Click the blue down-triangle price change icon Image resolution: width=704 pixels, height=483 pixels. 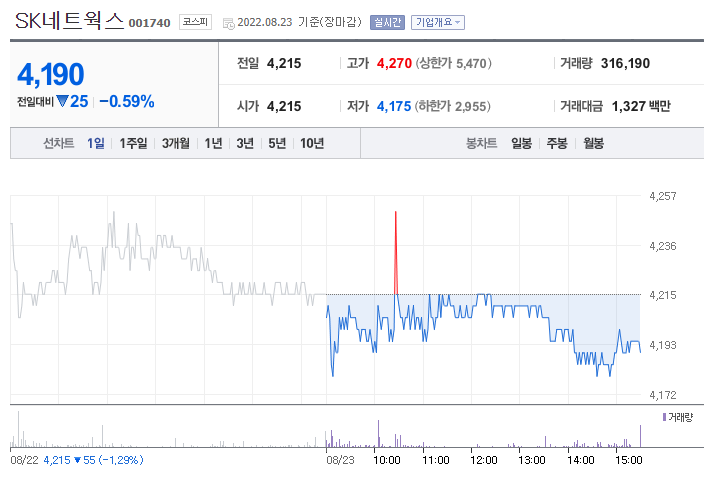point(62,101)
